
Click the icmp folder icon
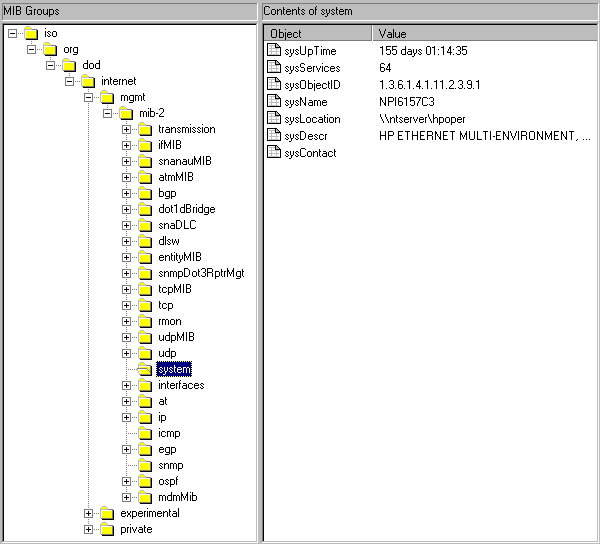(145, 434)
